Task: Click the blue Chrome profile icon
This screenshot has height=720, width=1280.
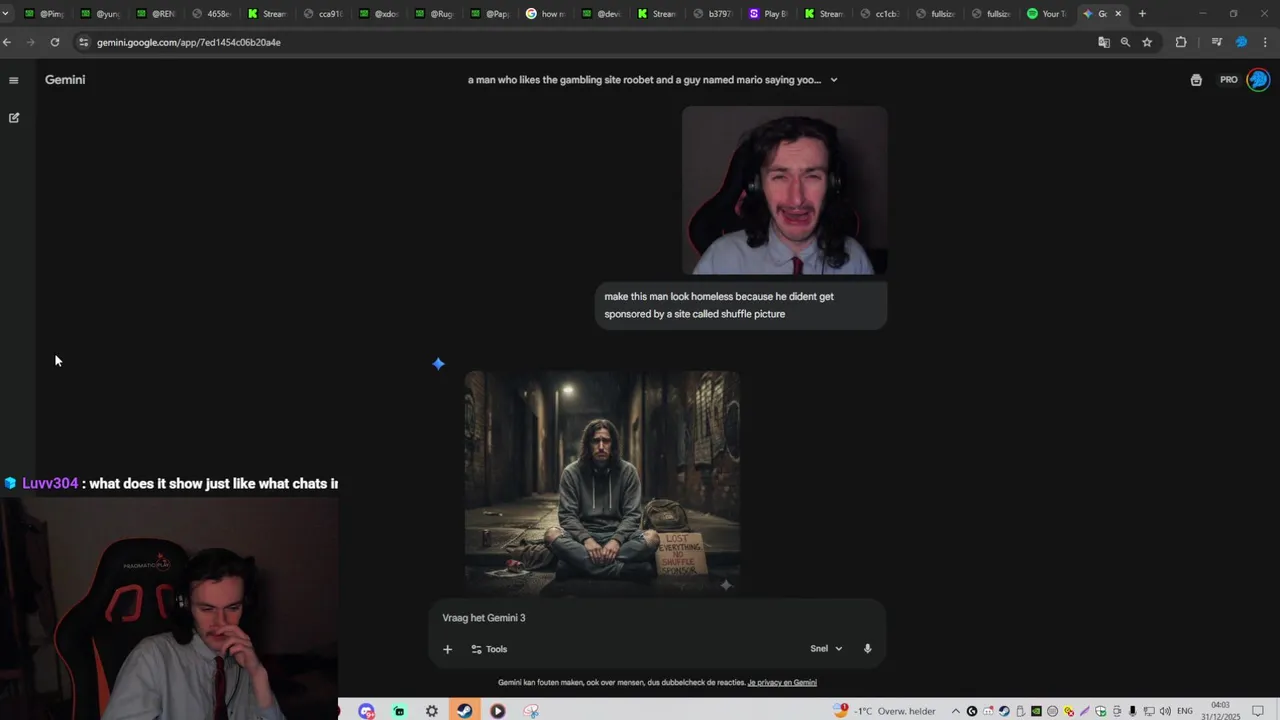Action: pyautogui.click(x=1241, y=42)
